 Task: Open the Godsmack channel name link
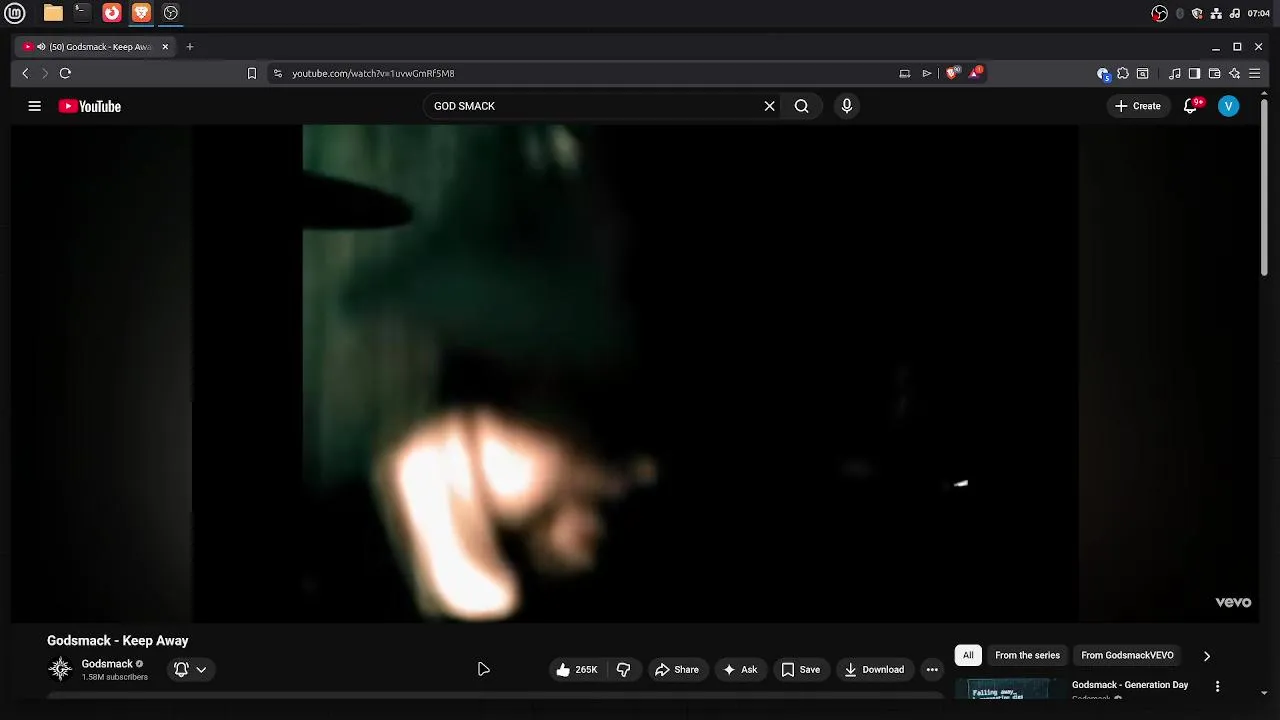(107, 664)
